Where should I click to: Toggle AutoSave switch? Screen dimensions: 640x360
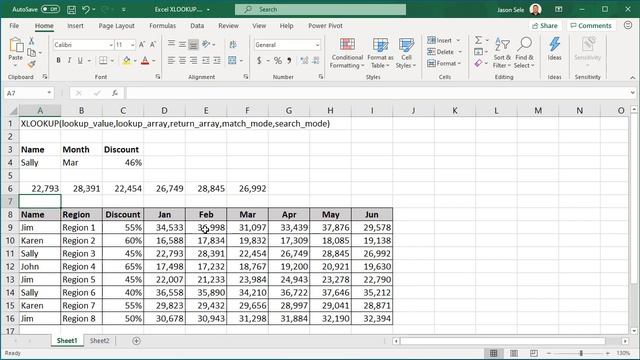[x=50, y=9]
